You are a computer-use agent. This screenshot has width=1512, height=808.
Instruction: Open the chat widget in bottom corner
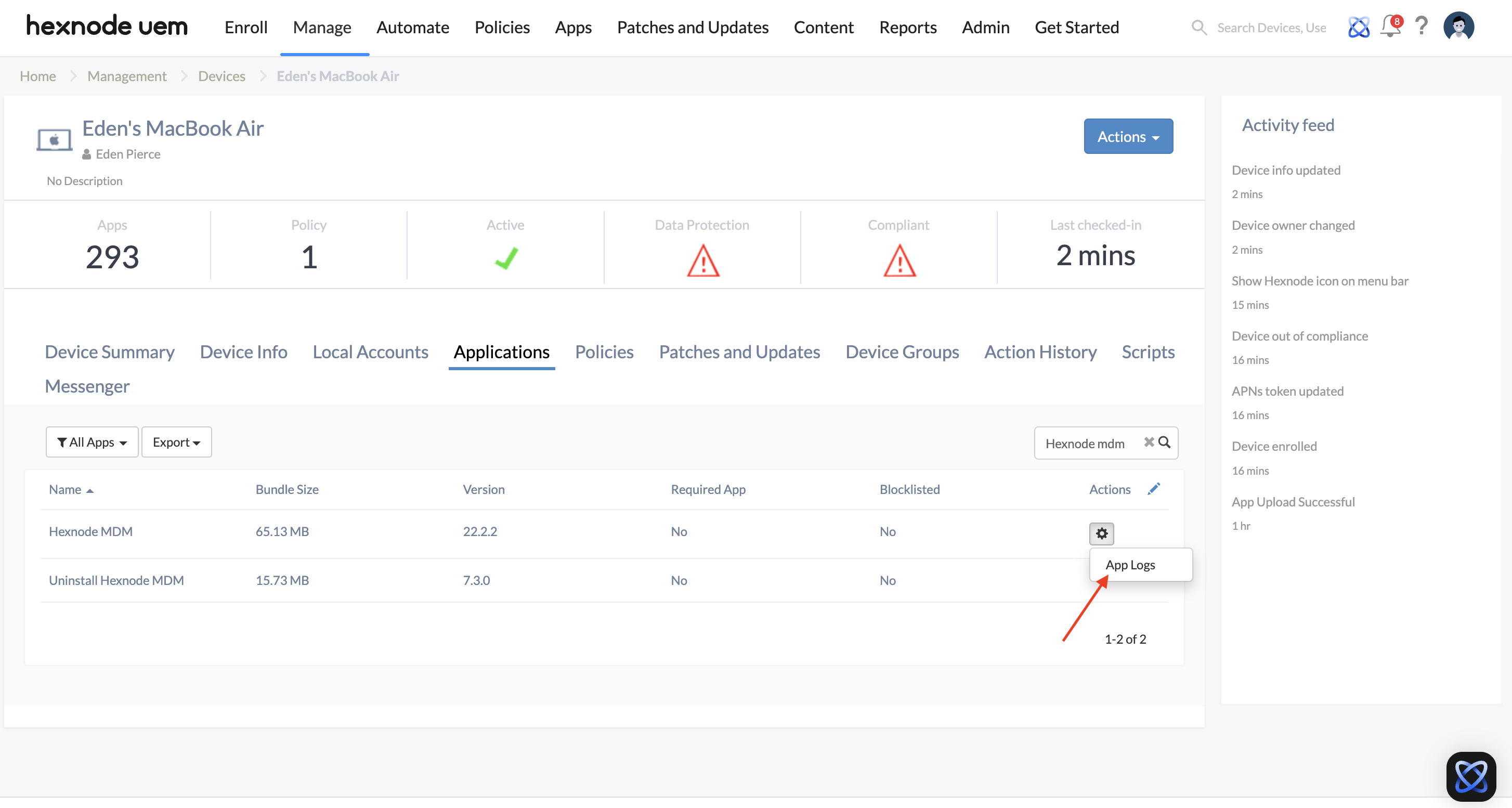1471,776
